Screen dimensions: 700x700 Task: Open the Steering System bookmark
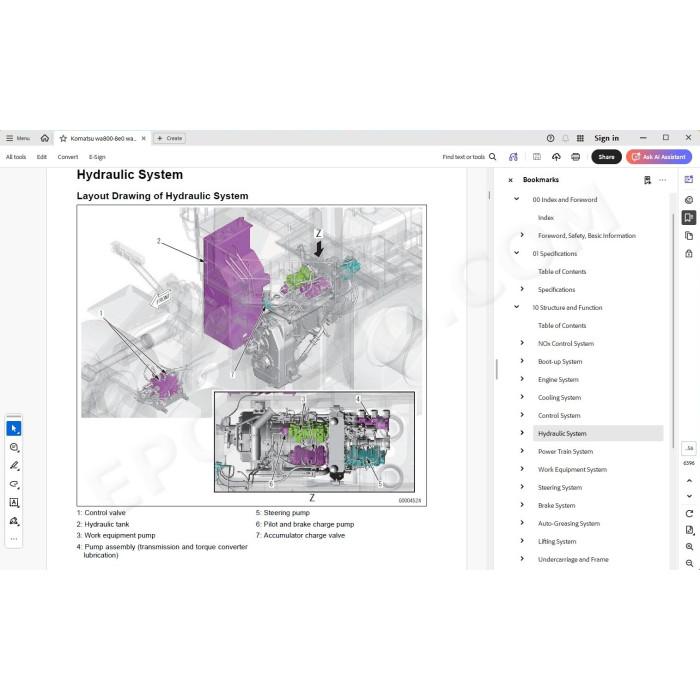click(x=560, y=488)
